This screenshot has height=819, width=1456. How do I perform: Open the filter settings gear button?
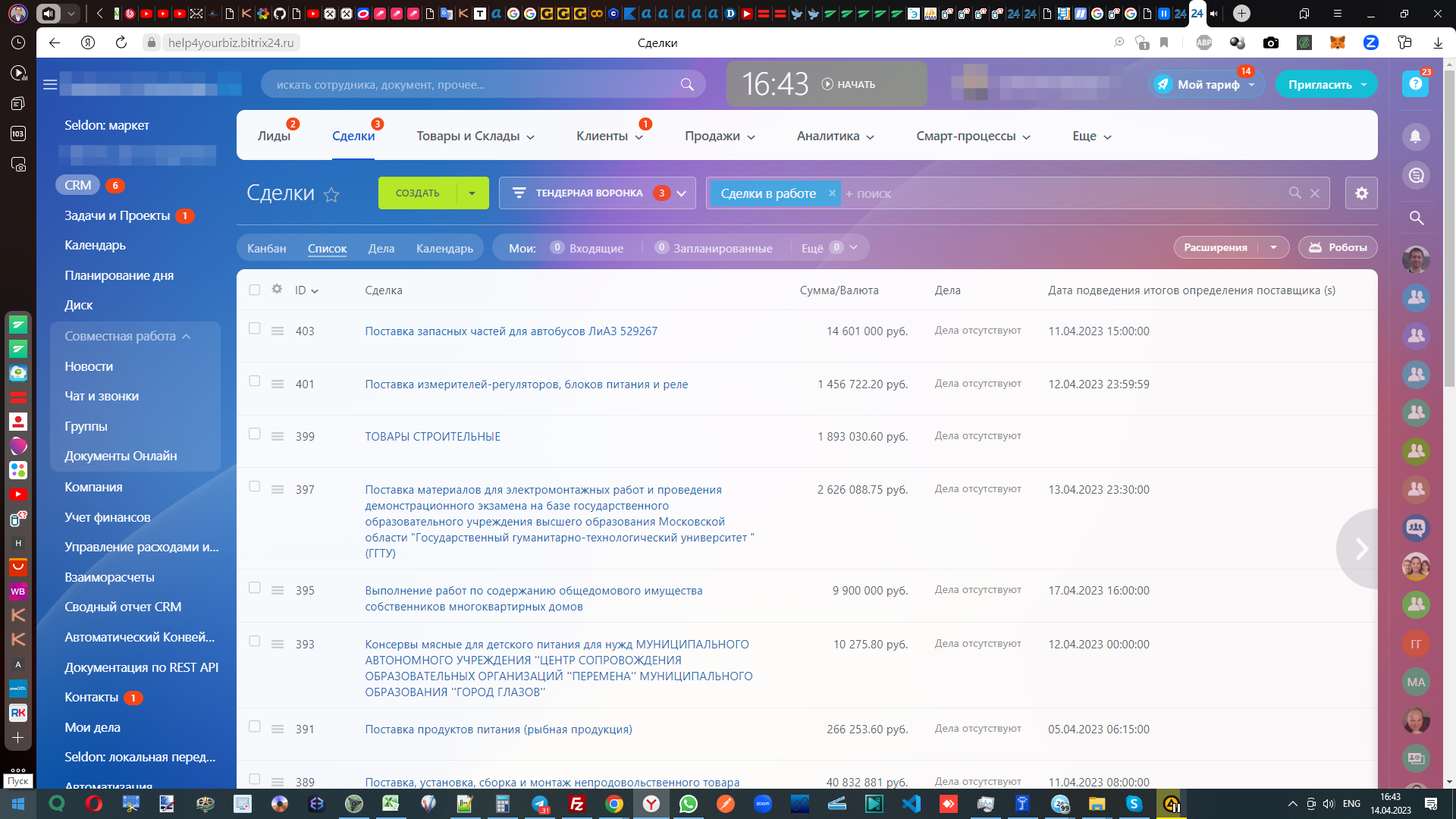(x=1361, y=193)
